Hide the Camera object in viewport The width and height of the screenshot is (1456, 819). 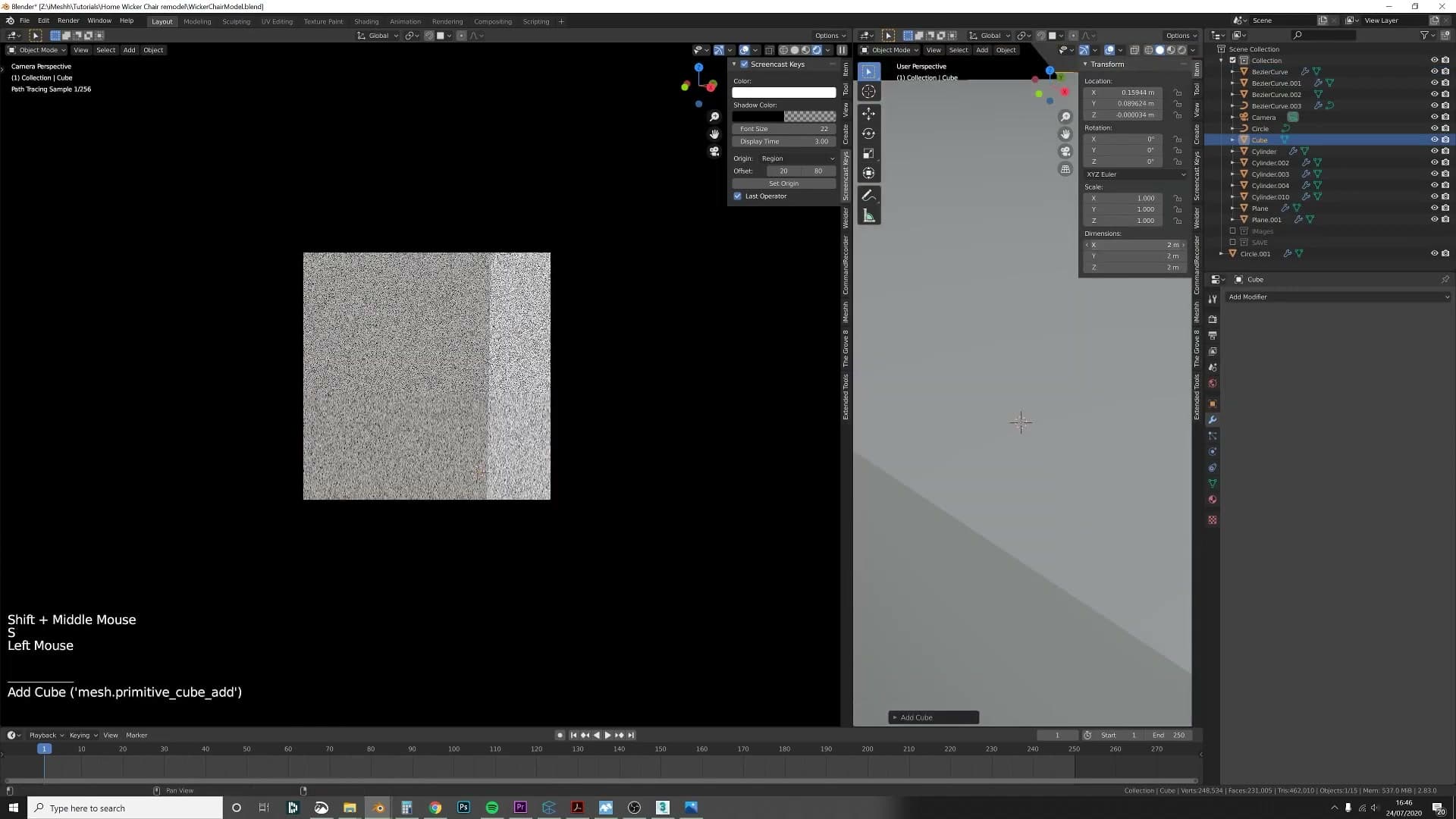(x=1434, y=118)
